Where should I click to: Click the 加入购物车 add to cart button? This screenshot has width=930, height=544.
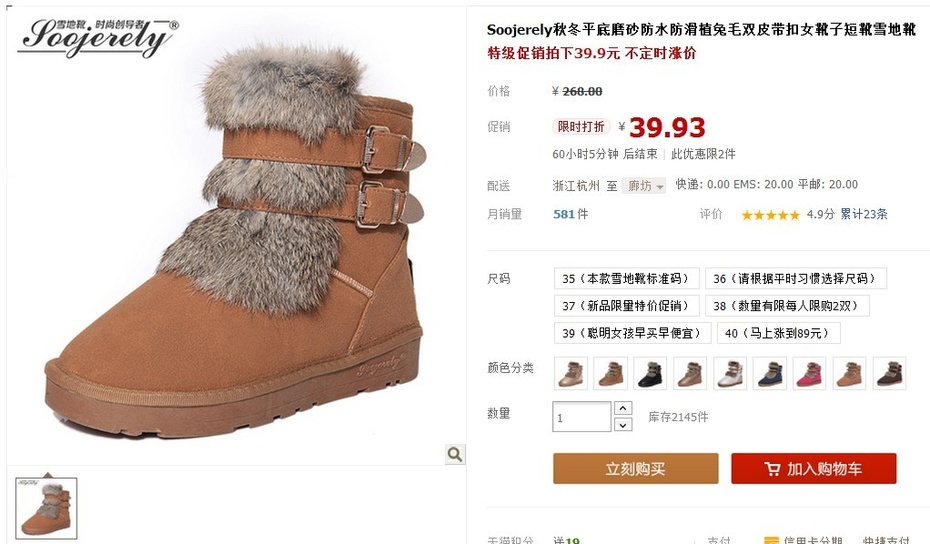point(813,469)
